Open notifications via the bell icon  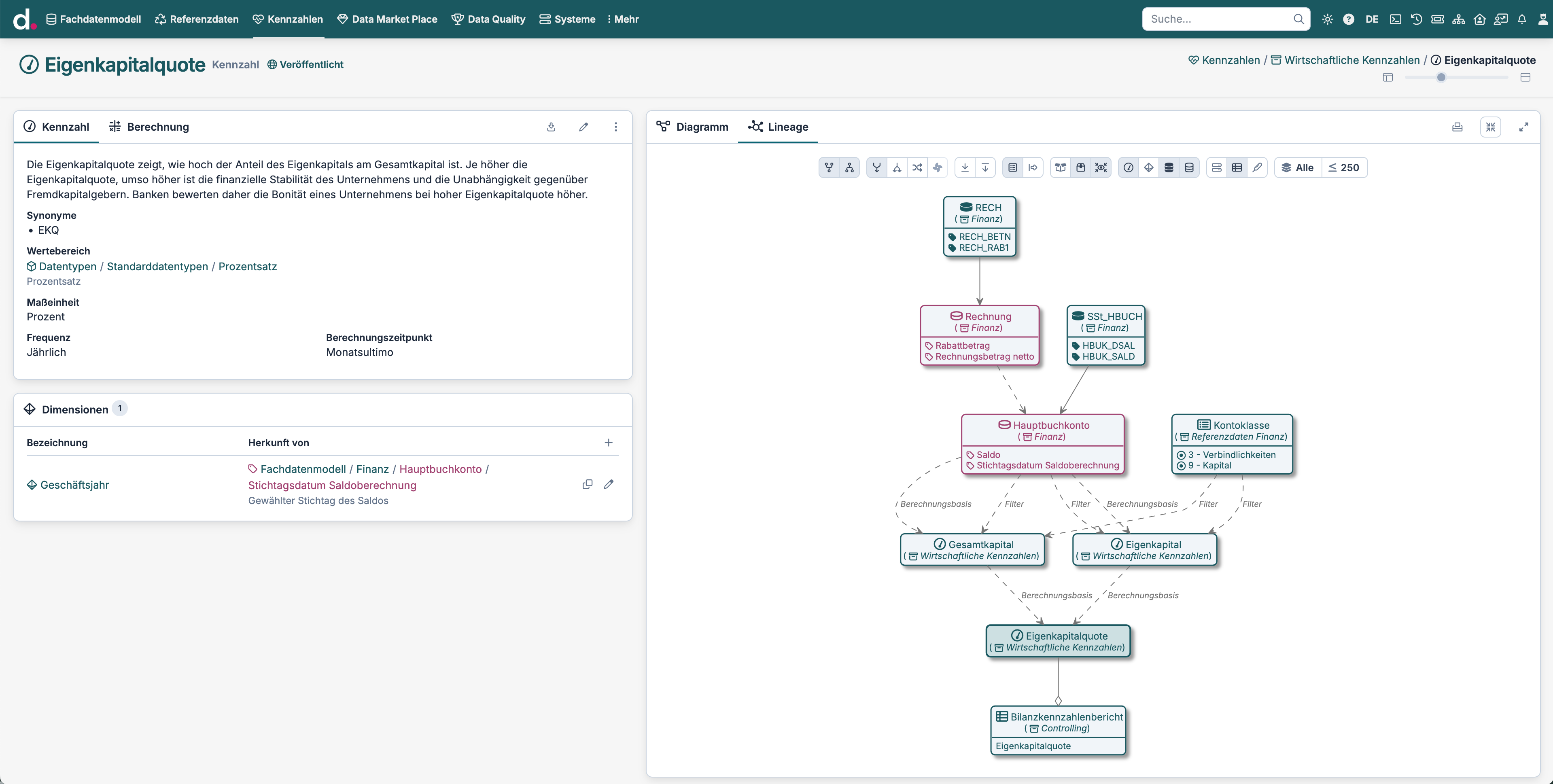coord(1522,19)
